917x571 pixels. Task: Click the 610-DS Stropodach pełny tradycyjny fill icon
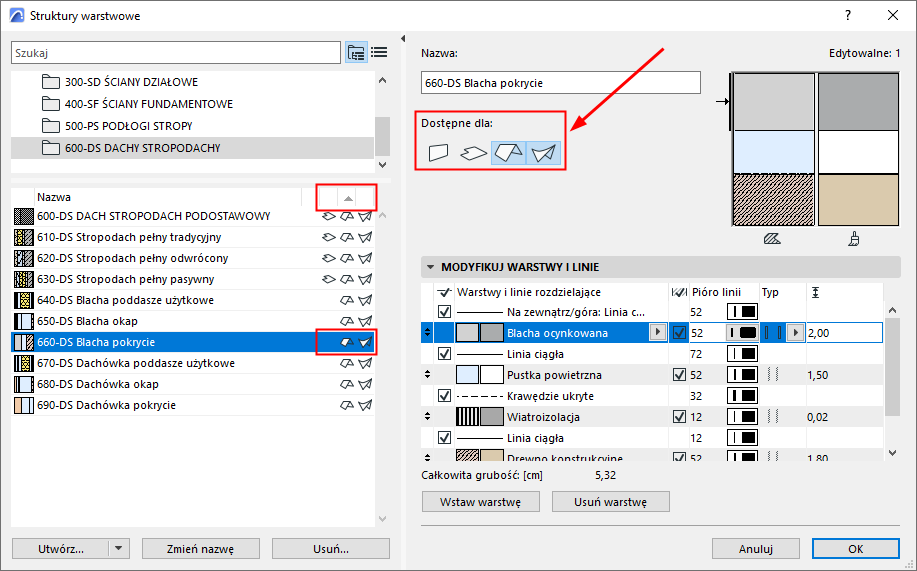click(24, 237)
